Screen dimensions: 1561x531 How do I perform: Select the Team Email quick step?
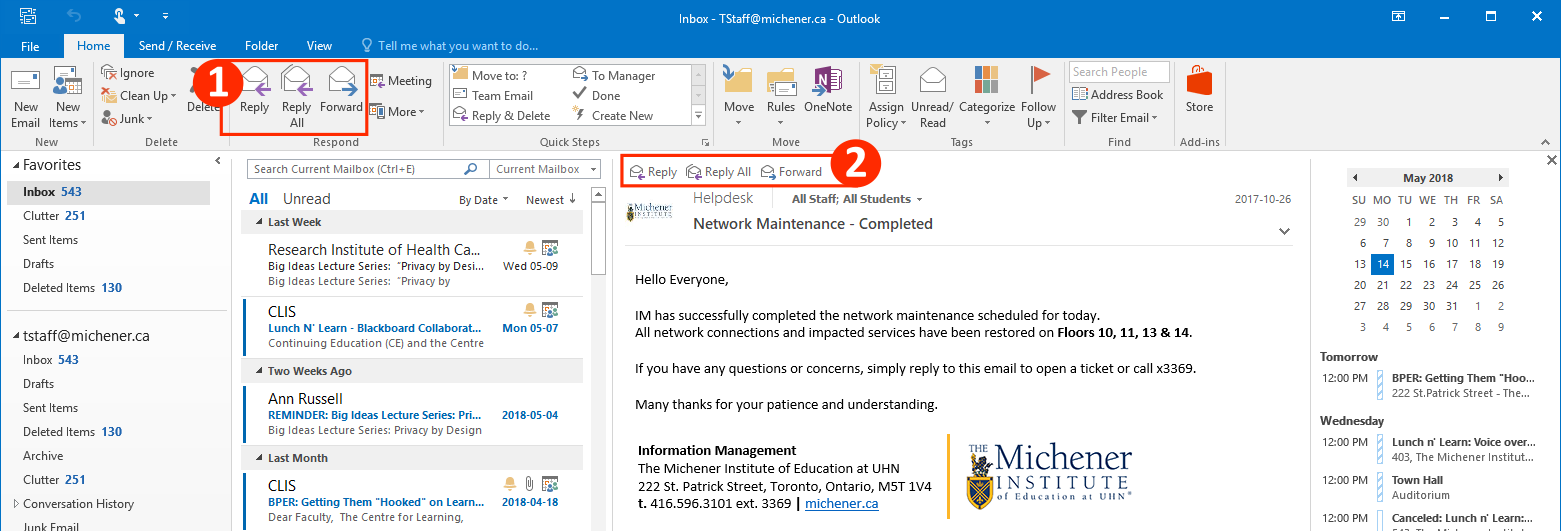493,96
